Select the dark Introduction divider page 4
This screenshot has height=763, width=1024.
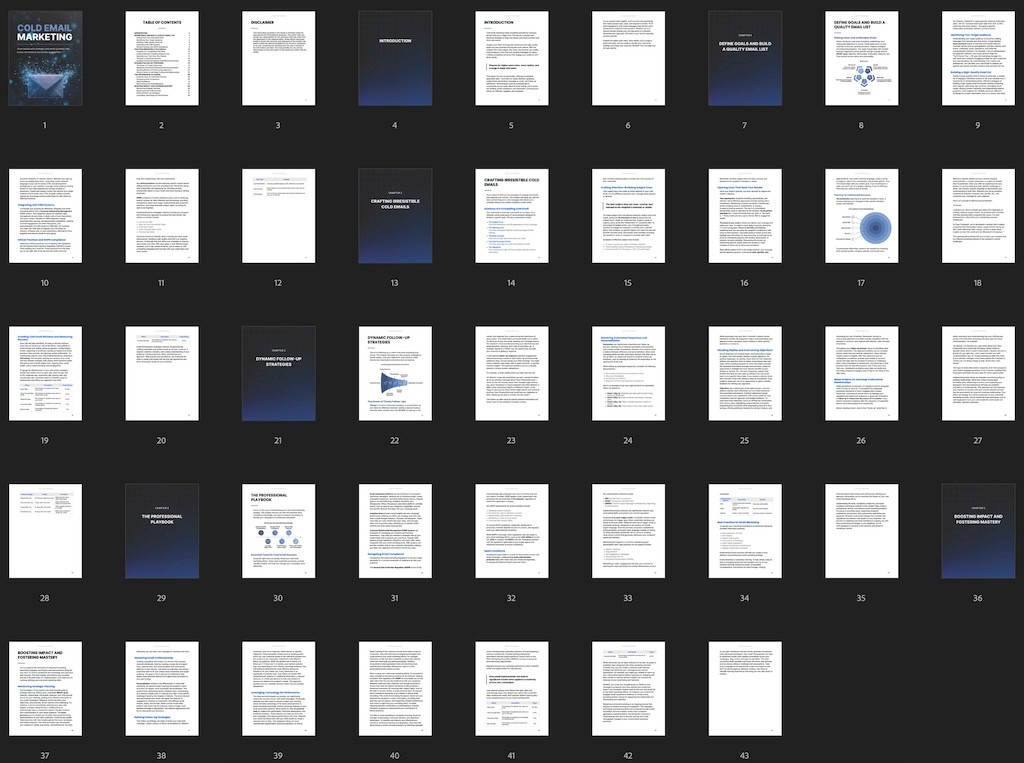pyautogui.click(x=395, y=58)
